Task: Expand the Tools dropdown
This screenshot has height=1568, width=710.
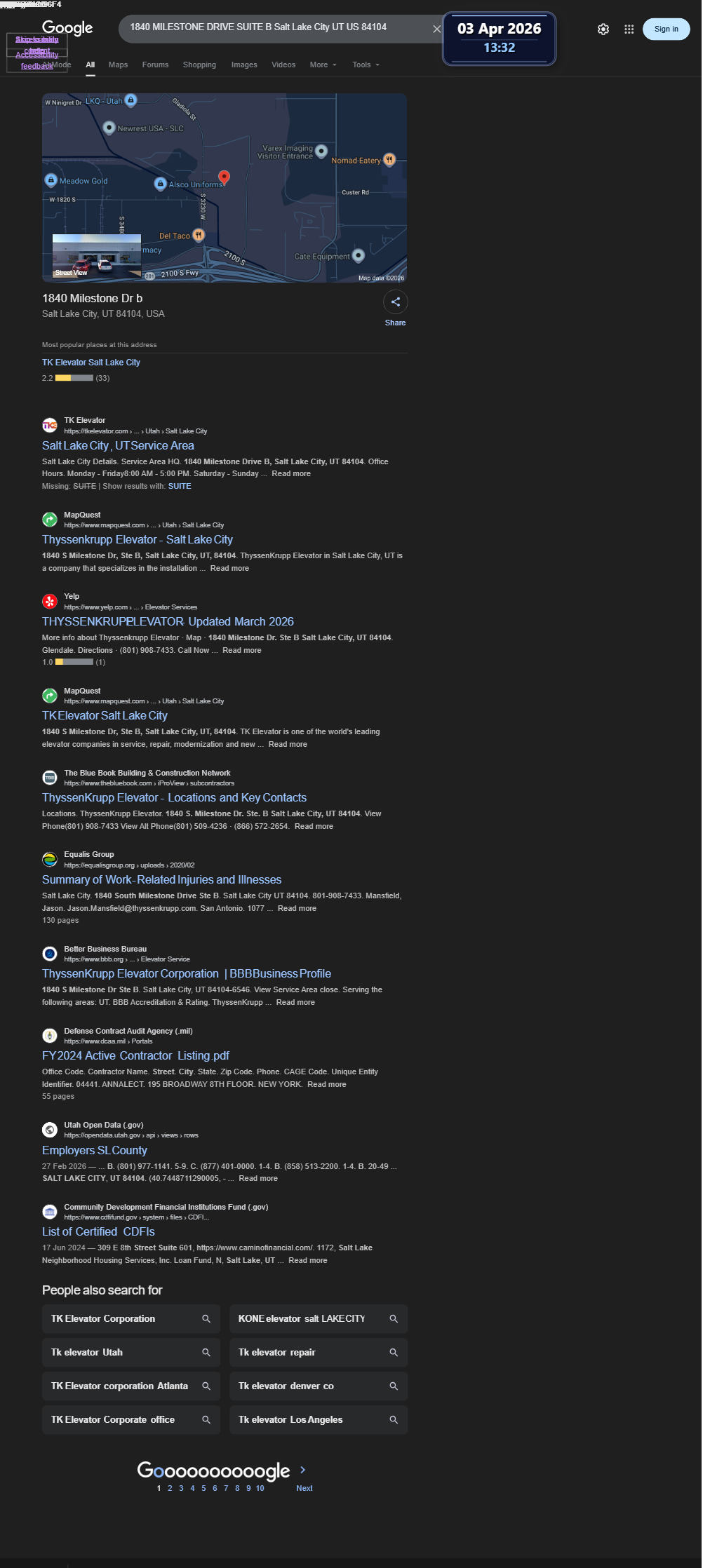Action: tap(366, 65)
